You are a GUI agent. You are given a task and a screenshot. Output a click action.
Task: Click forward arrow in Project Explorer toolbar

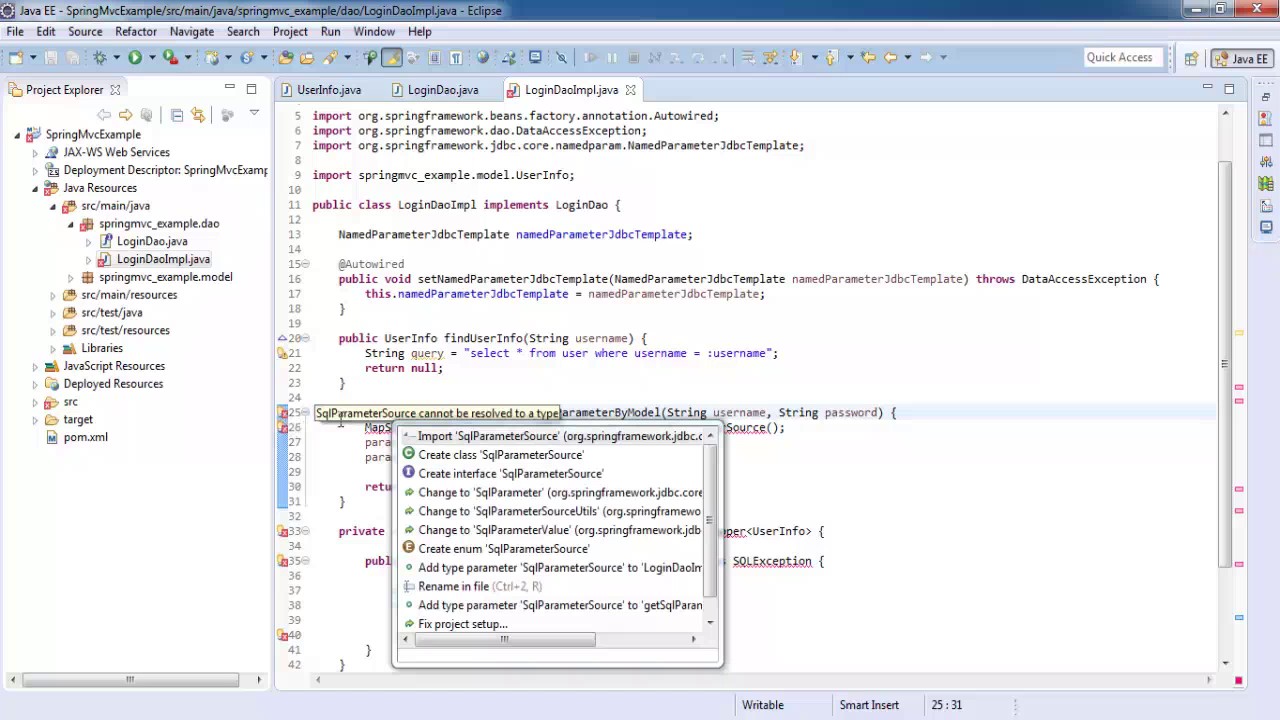pos(125,115)
